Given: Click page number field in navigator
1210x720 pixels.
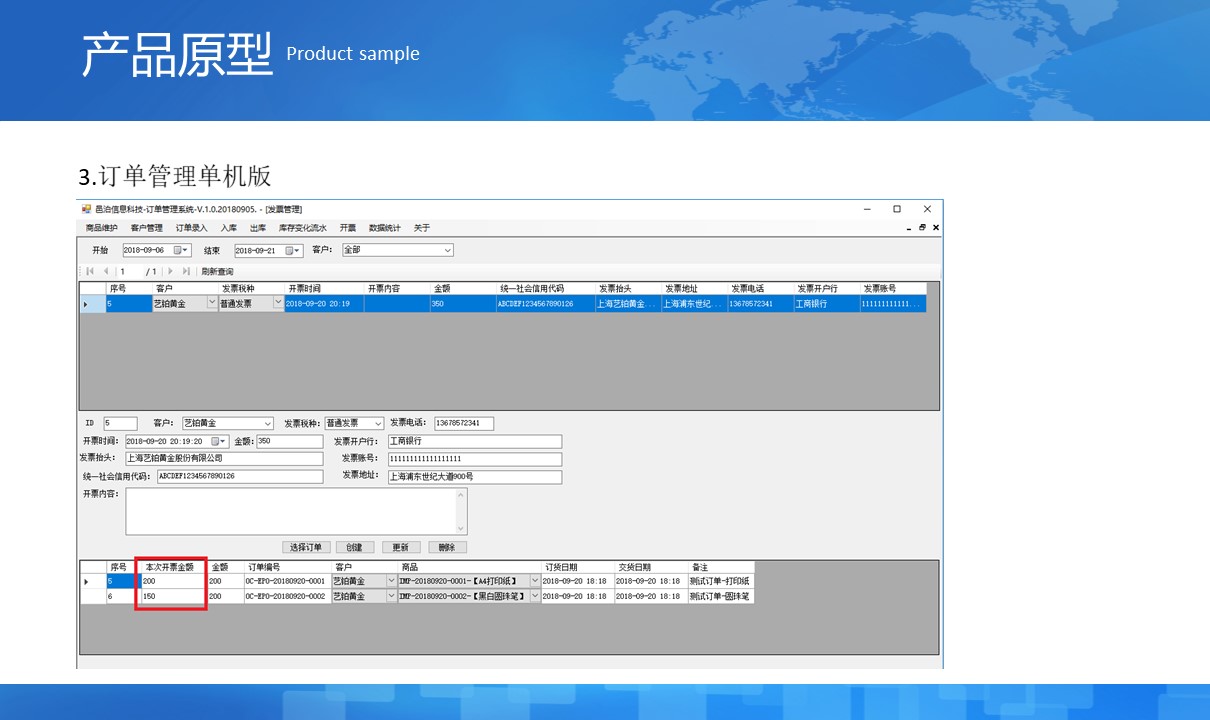Looking at the screenshot, I should click(129, 271).
